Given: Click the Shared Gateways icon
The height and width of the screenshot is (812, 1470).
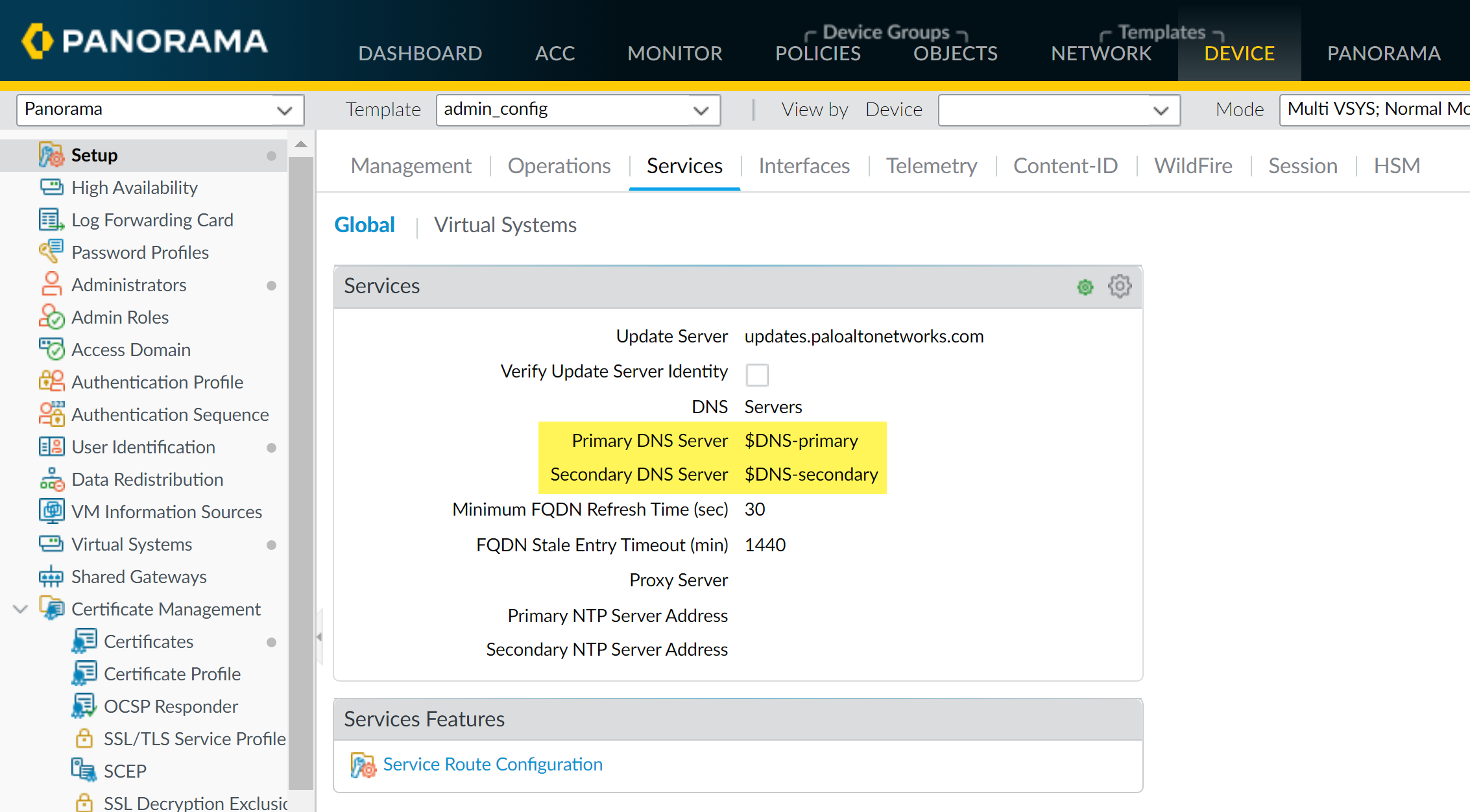Looking at the screenshot, I should pos(51,577).
